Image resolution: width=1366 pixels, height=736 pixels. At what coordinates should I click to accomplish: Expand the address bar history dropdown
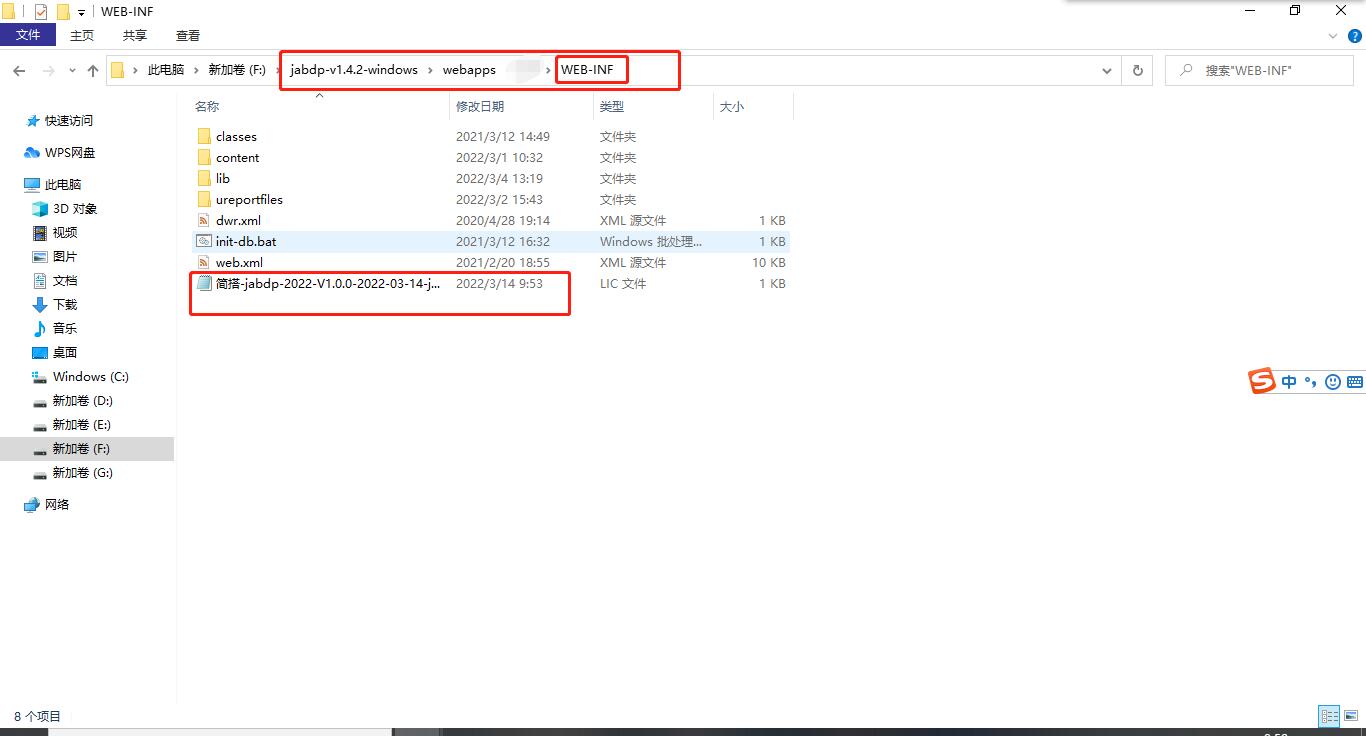coord(1106,71)
